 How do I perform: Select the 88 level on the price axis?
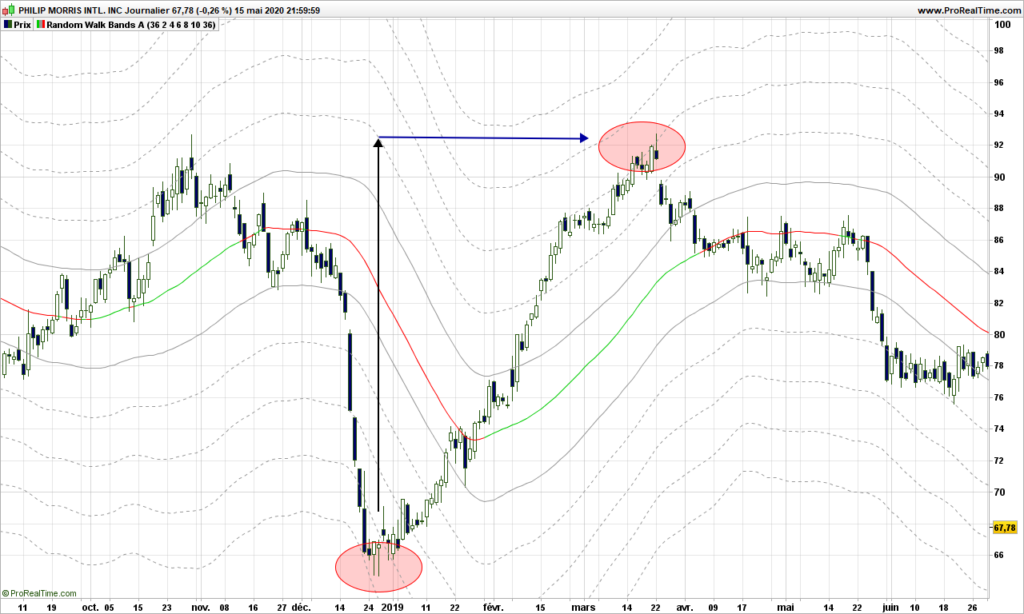999,208
